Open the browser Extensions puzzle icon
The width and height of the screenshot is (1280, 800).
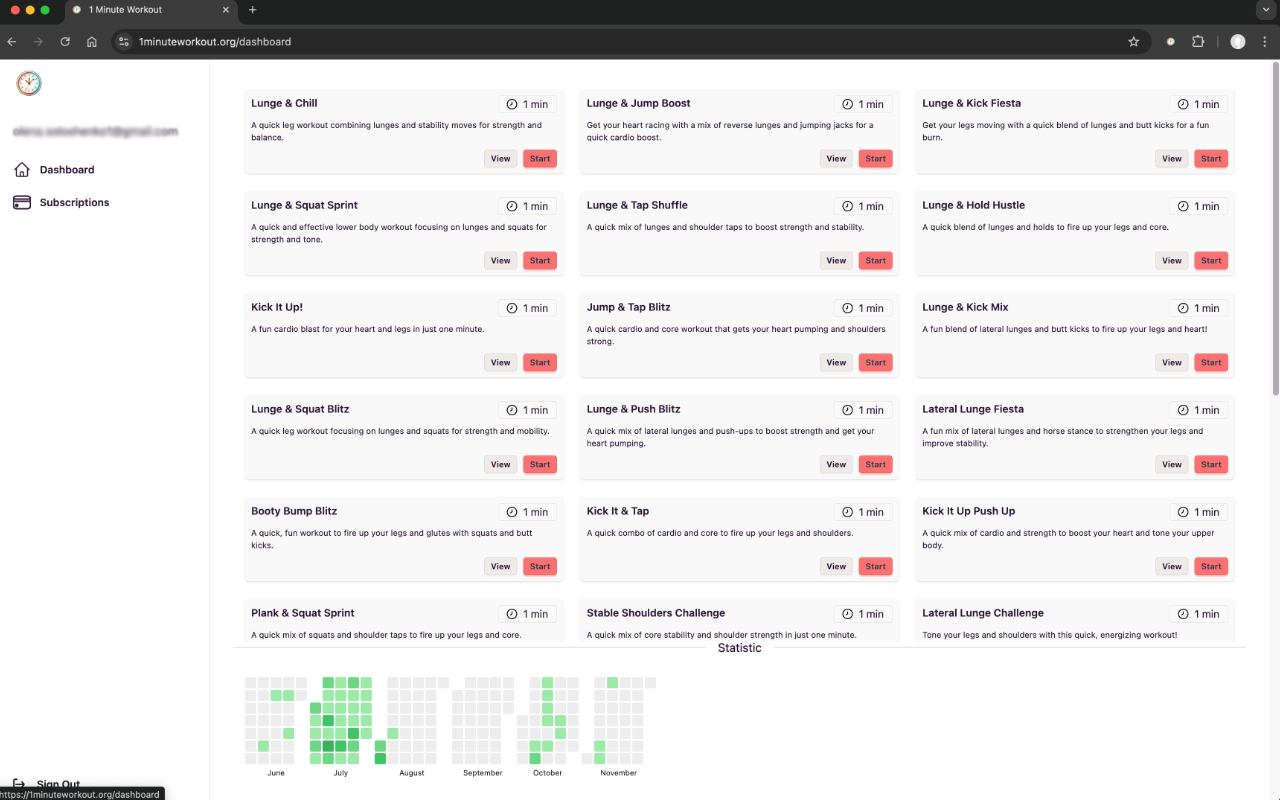click(x=1198, y=42)
